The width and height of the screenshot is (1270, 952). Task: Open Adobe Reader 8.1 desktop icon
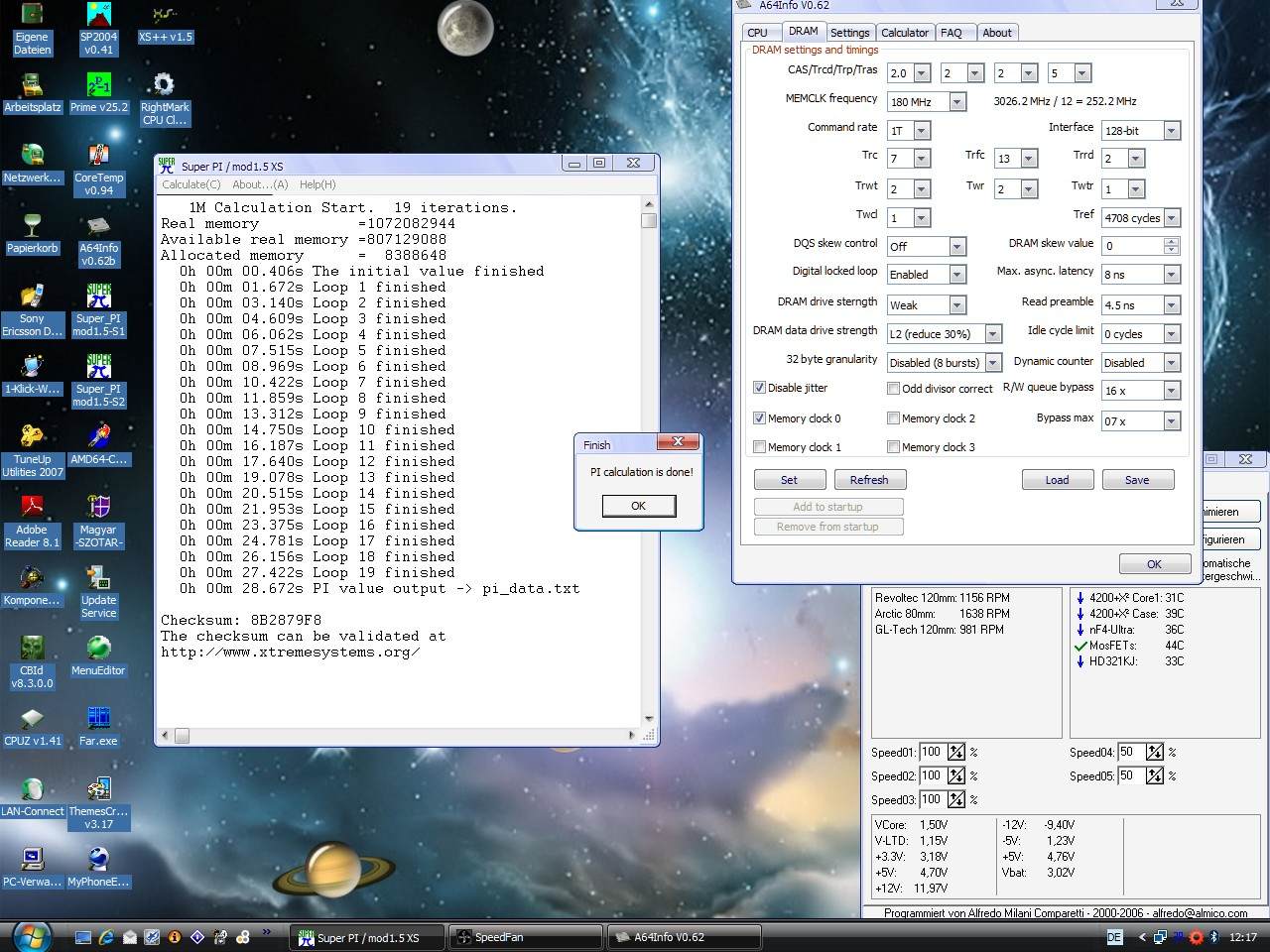[33, 522]
